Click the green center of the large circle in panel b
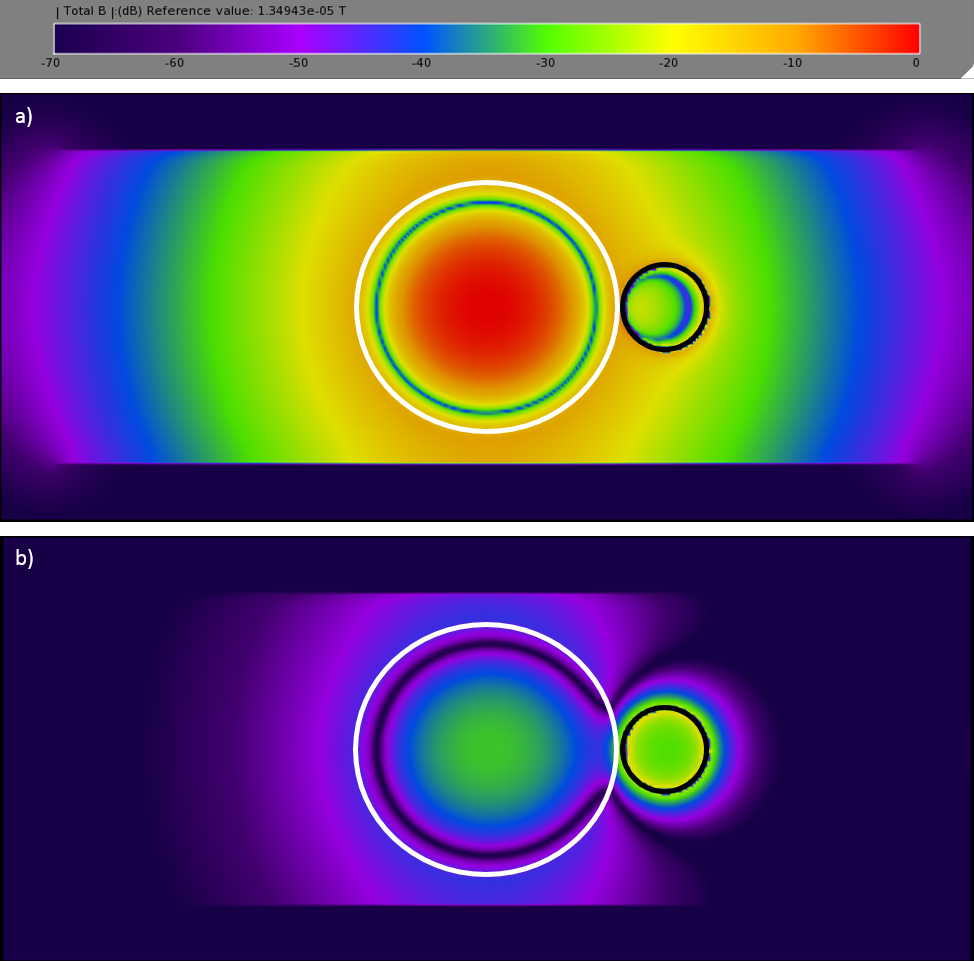Screen dimensions: 974x961 pos(486,749)
